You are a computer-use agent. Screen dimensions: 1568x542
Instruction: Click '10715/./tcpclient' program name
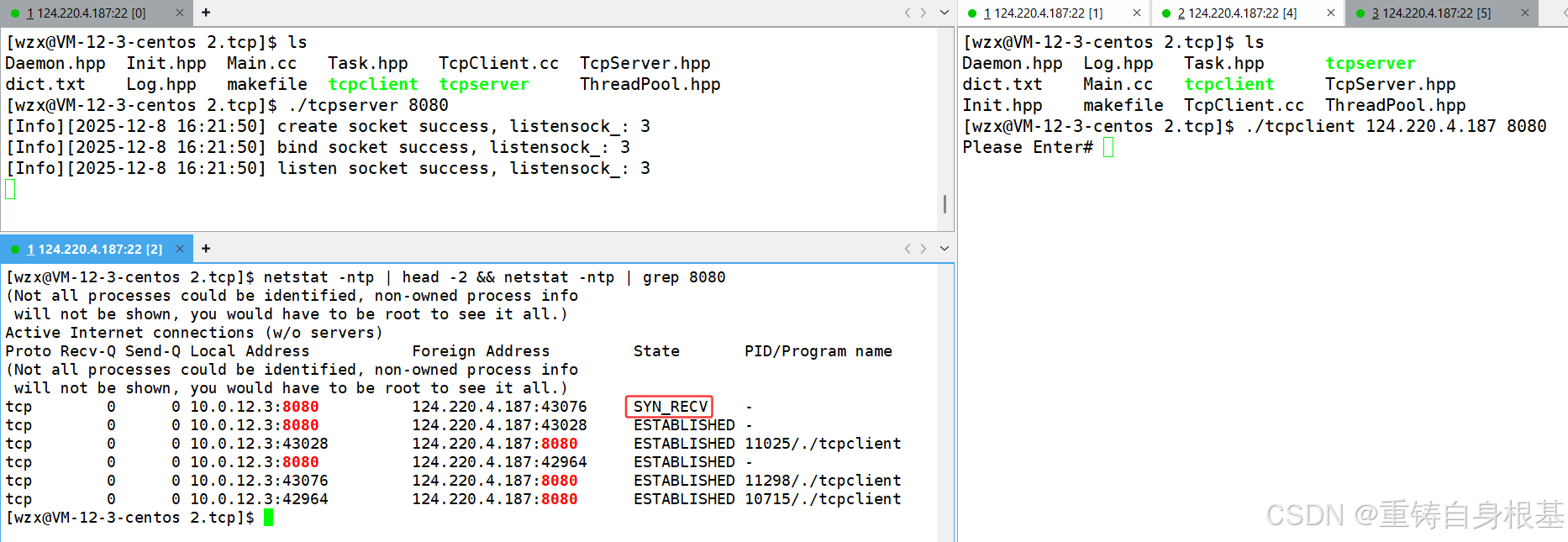click(823, 499)
